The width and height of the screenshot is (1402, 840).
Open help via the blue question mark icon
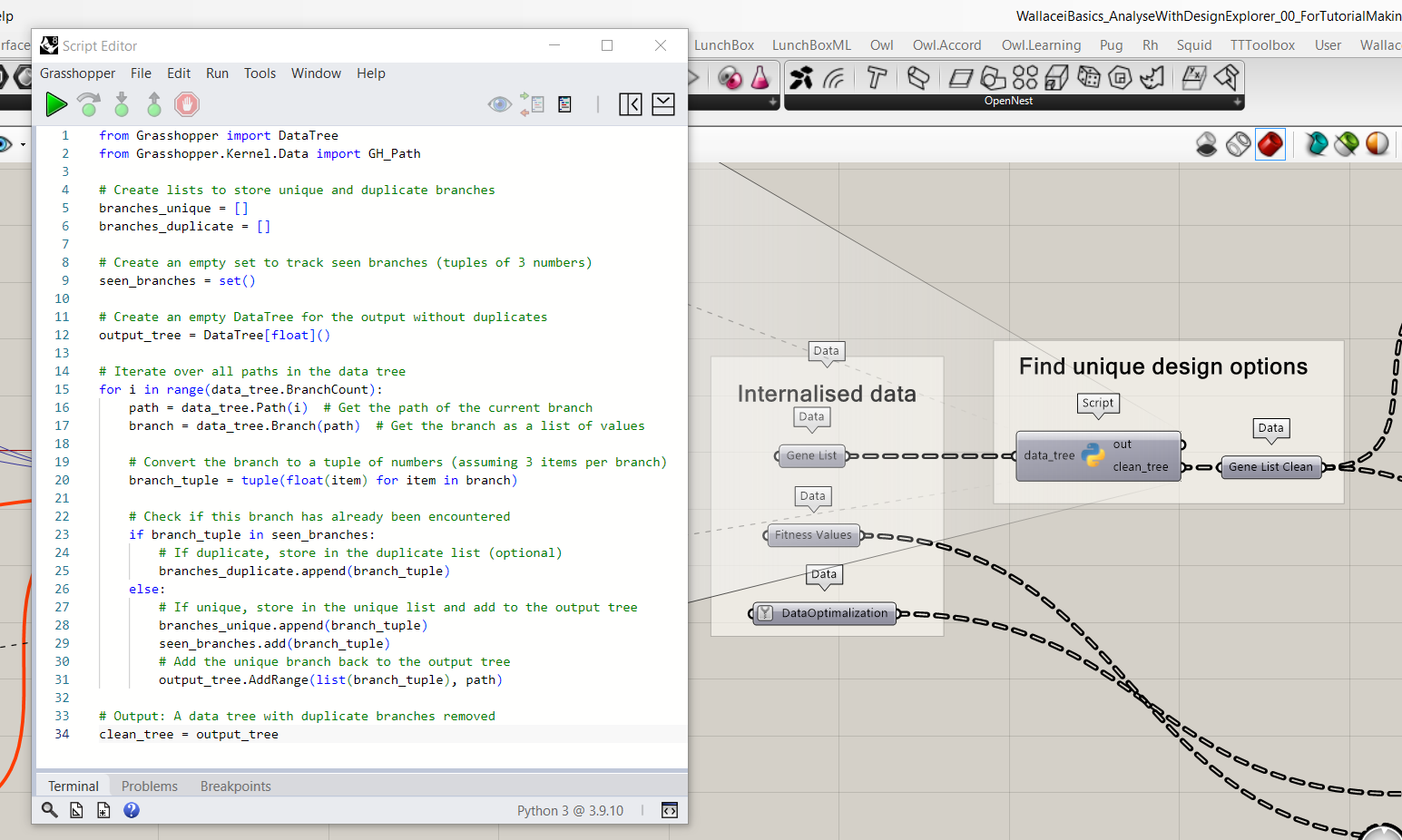[x=131, y=810]
